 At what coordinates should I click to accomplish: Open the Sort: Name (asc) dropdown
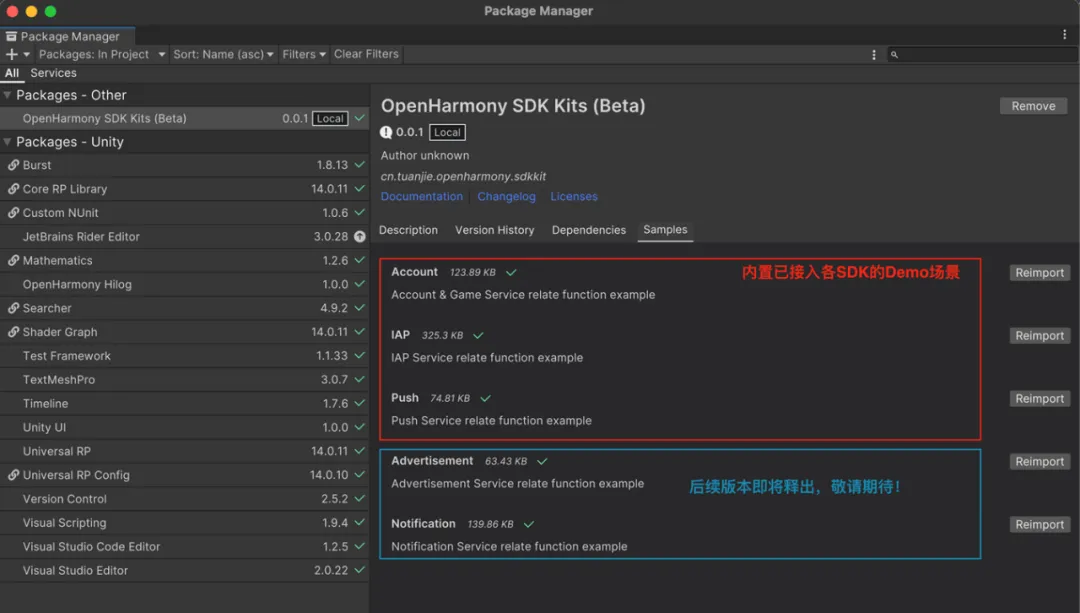click(x=223, y=54)
